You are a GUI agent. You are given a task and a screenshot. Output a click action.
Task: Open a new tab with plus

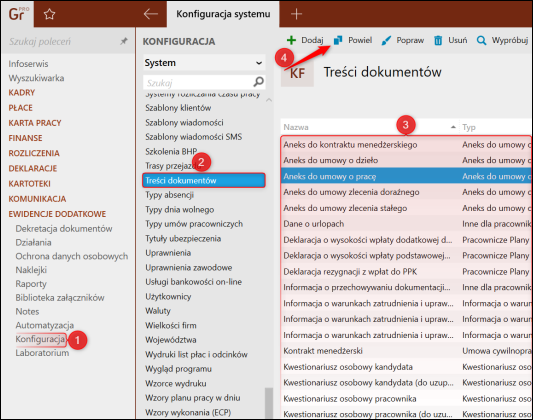point(296,14)
